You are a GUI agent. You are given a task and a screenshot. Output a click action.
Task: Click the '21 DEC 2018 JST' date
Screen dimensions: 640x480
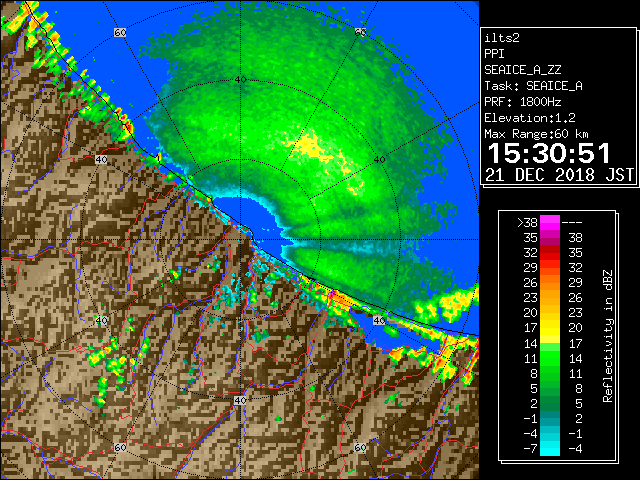click(560, 175)
